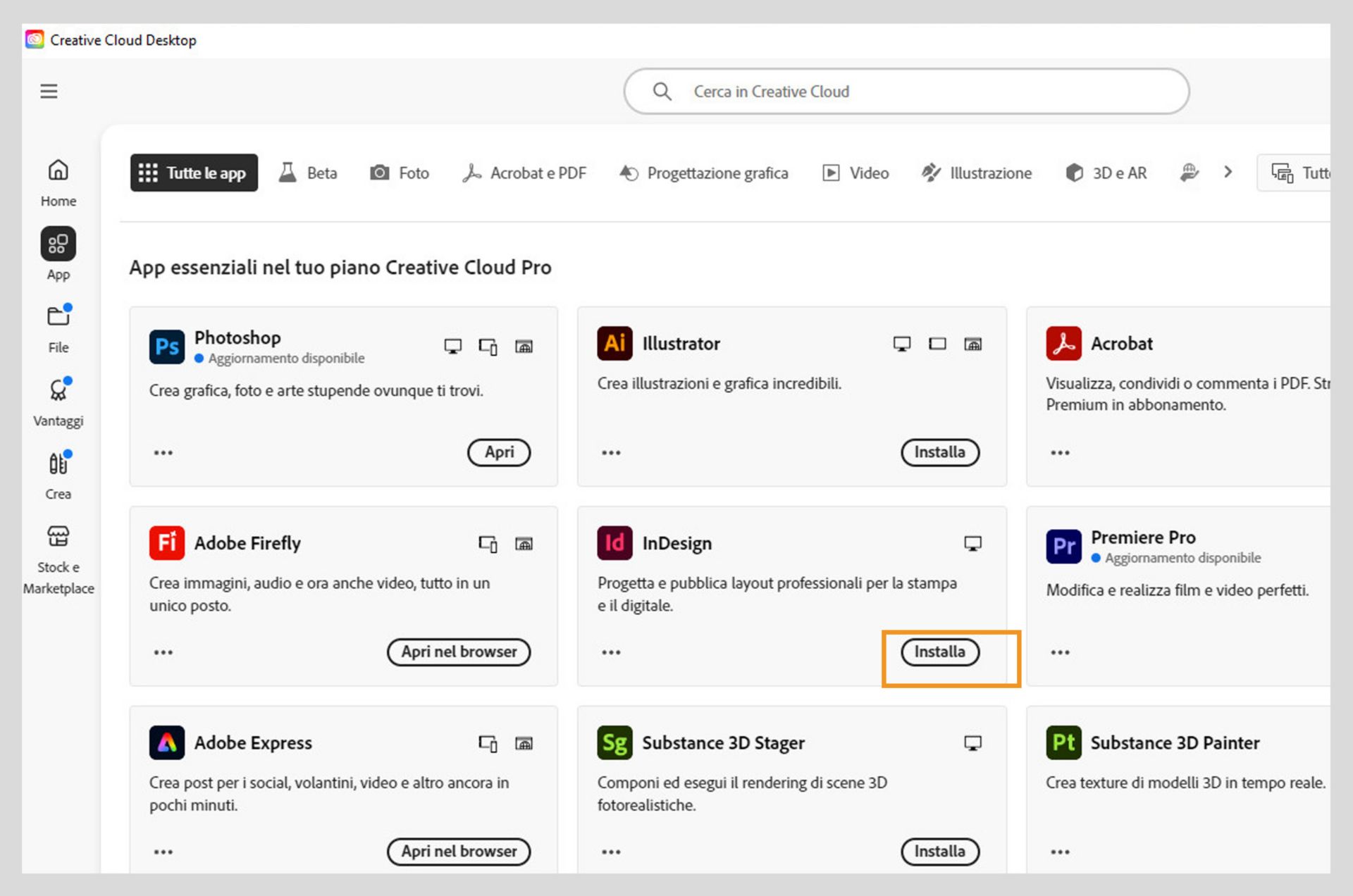The height and width of the screenshot is (896, 1353).
Task: Open Adobe Express in the browser
Action: (x=459, y=852)
